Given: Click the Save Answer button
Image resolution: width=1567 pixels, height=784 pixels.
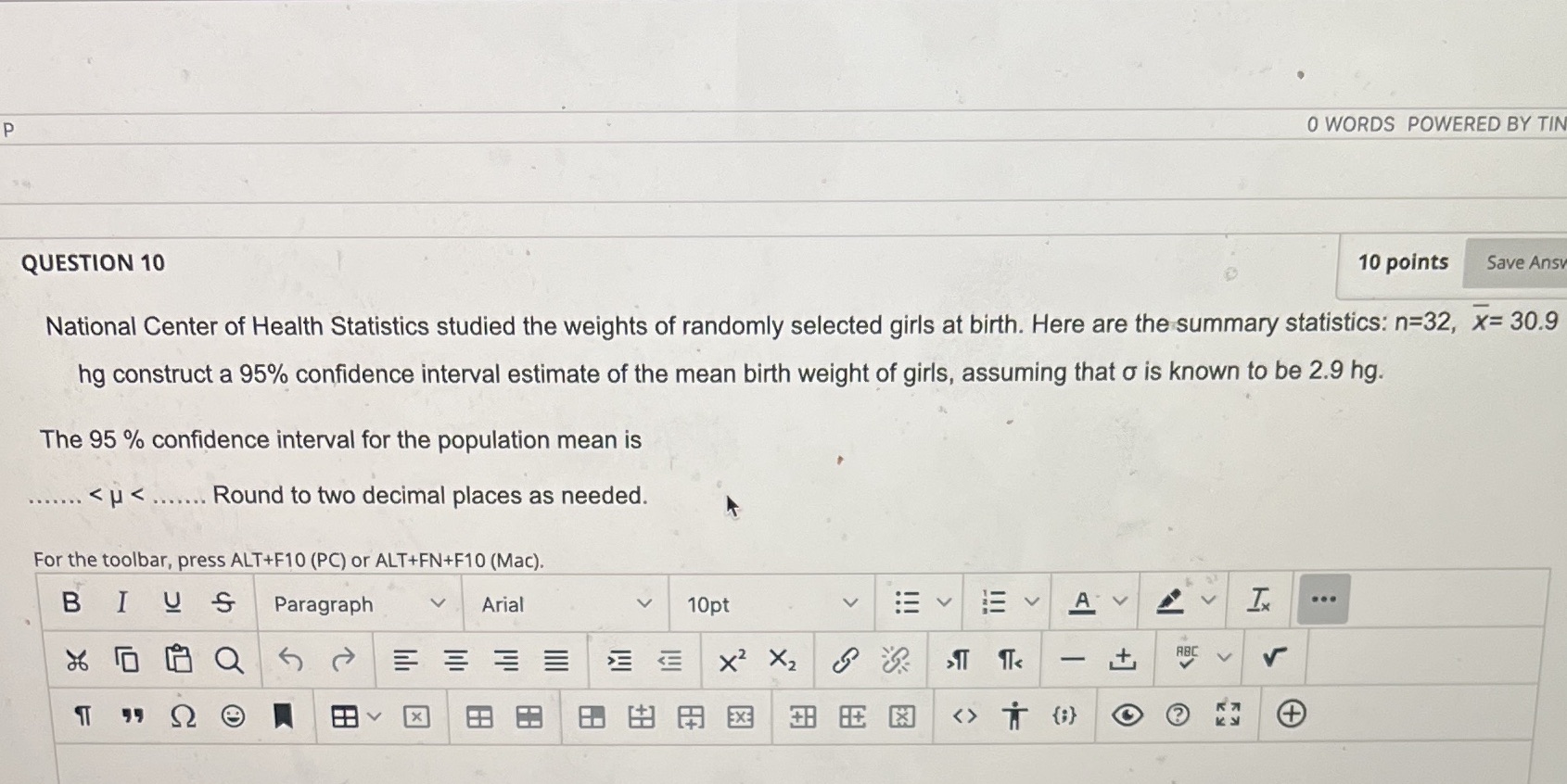Looking at the screenshot, I should tap(1516, 262).
